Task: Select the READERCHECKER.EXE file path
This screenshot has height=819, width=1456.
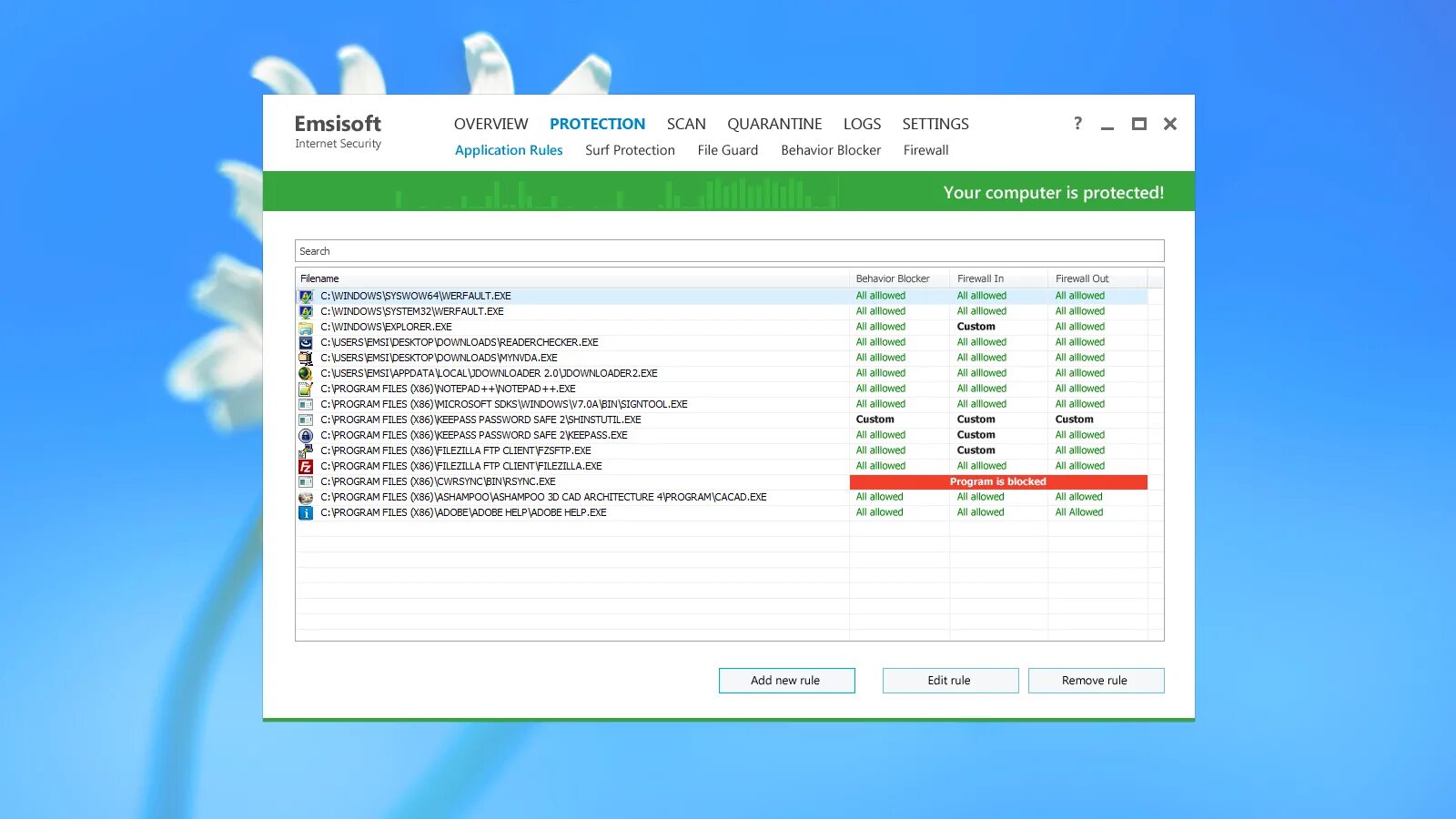Action: 460,342
